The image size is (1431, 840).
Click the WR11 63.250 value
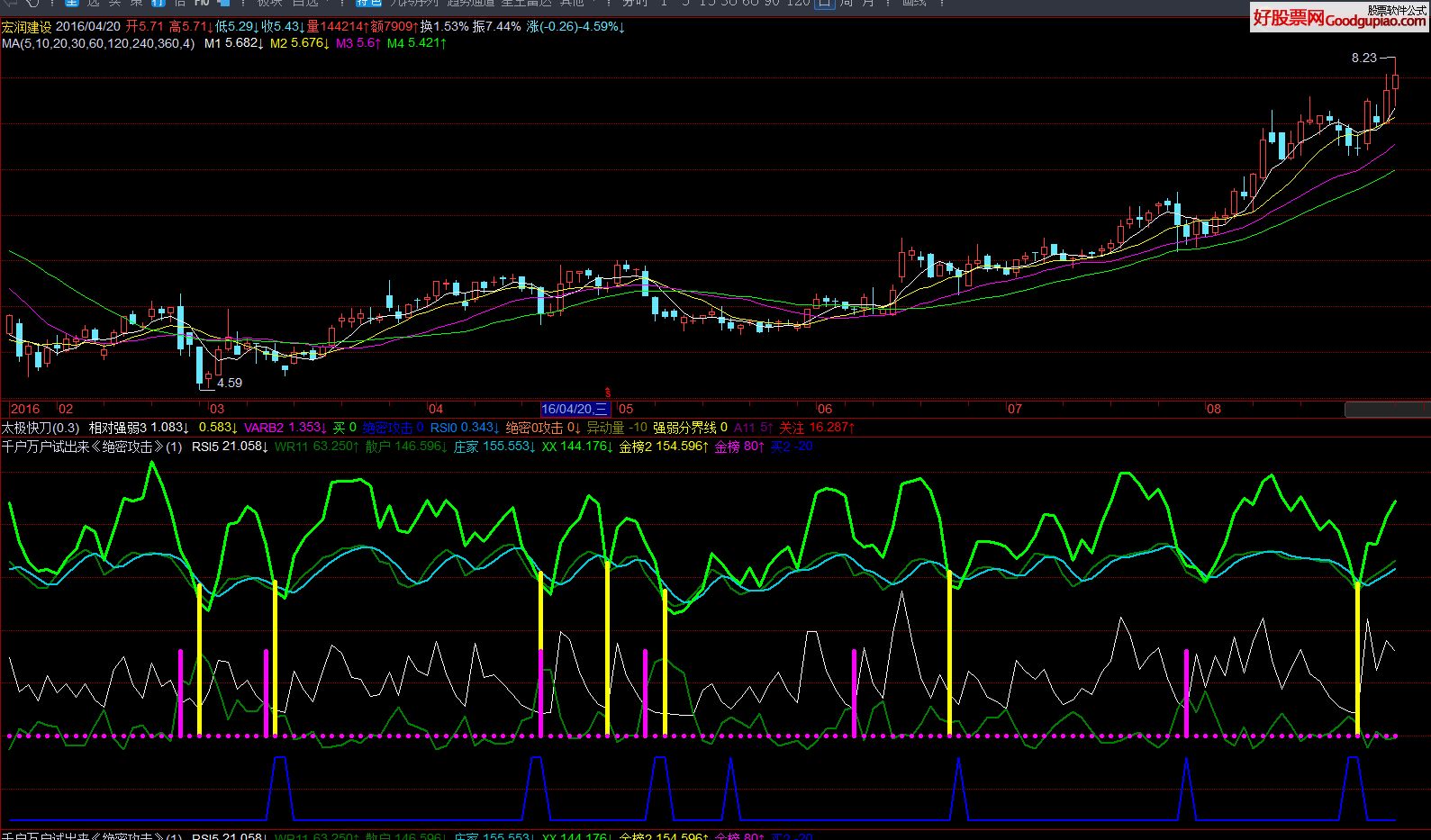click(317, 447)
